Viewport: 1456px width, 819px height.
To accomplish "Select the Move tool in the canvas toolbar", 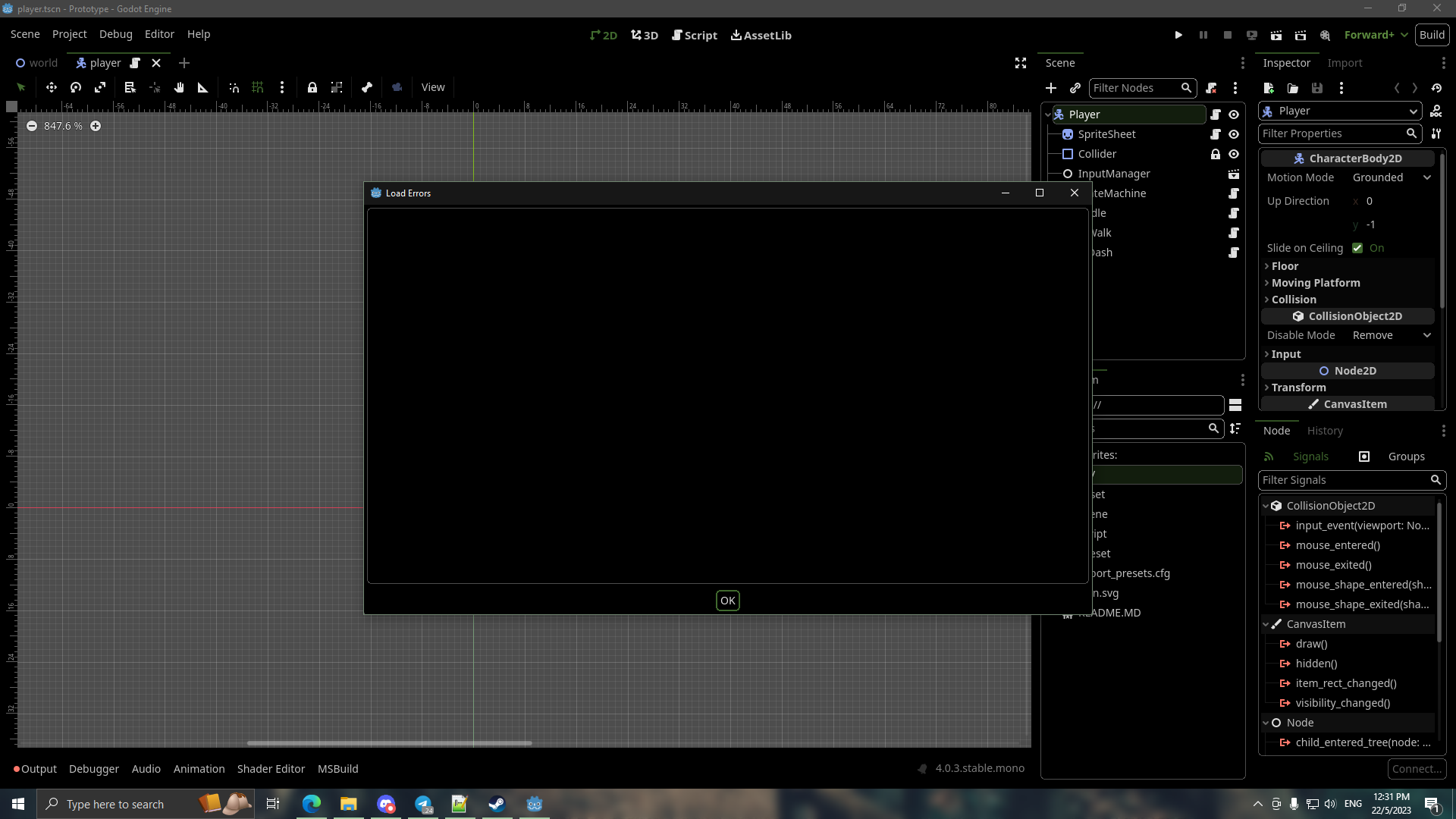I will click(x=51, y=87).
